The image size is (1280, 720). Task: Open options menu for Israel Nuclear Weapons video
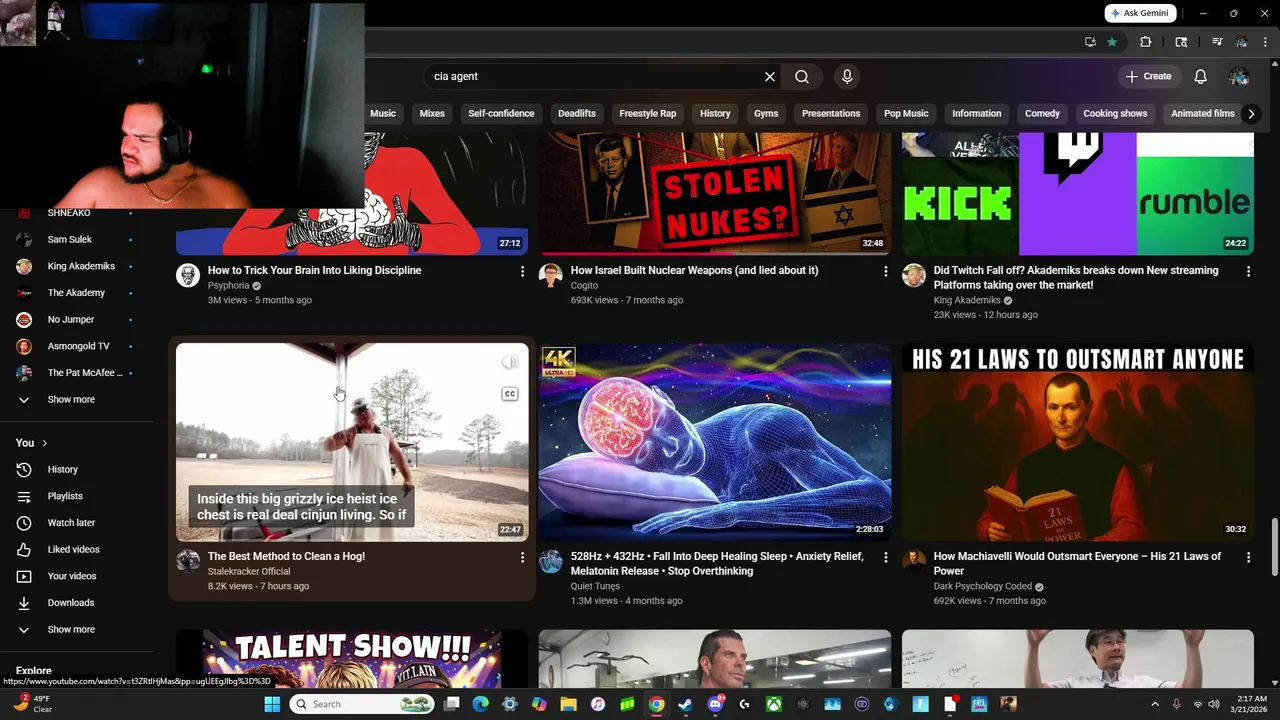885,271
